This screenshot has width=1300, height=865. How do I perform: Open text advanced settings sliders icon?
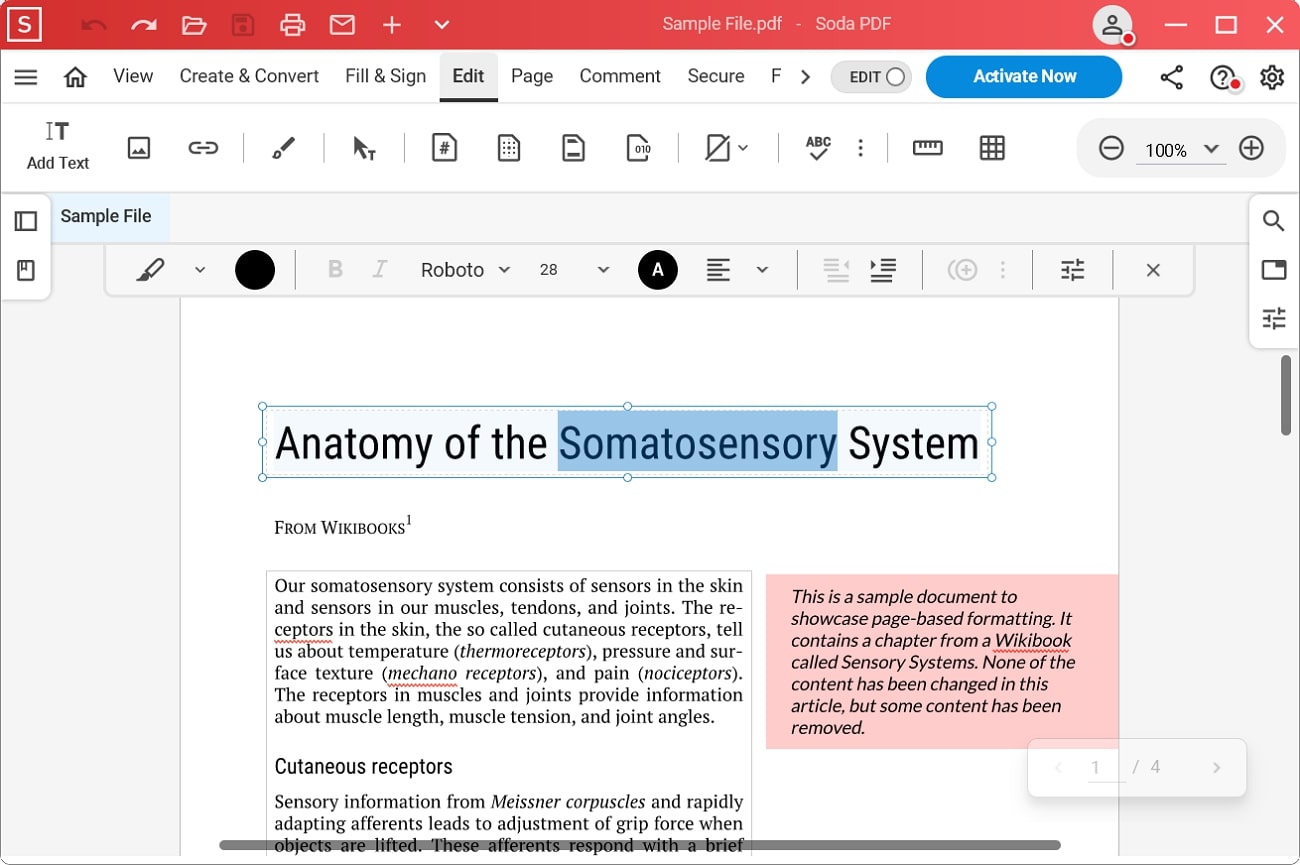(1072, 270)
